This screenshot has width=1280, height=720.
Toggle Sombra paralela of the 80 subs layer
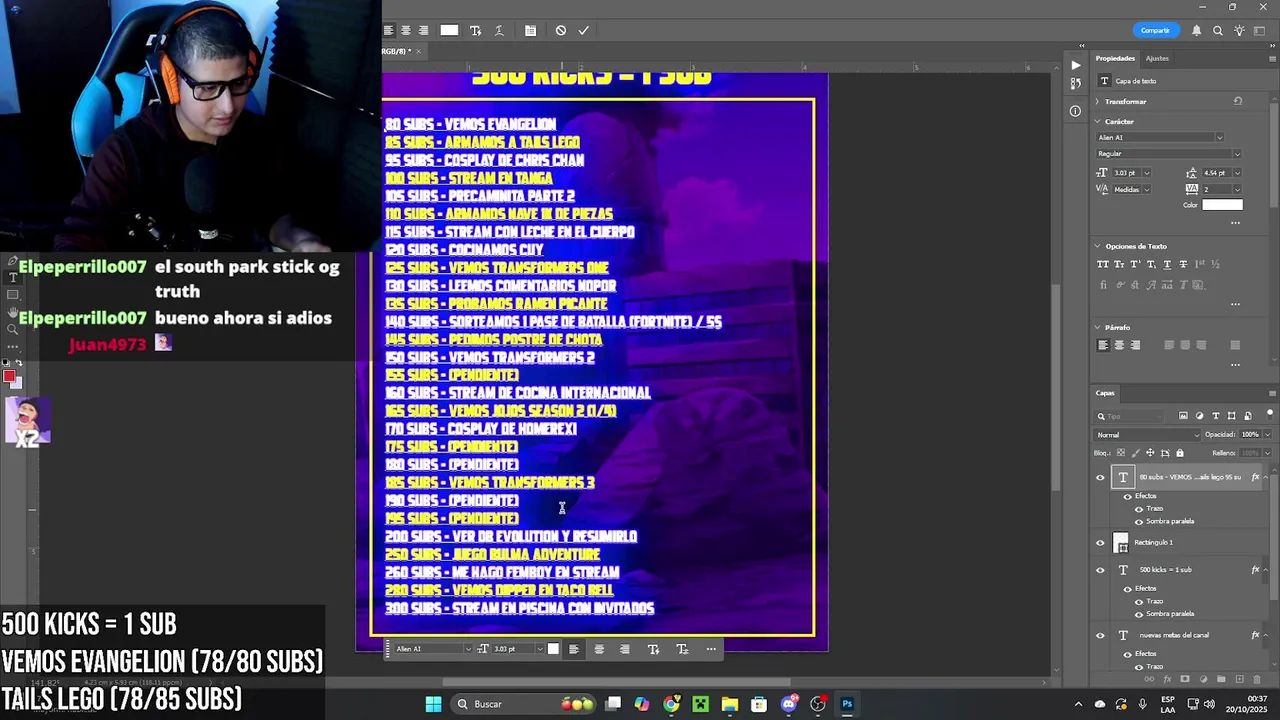1139,521
